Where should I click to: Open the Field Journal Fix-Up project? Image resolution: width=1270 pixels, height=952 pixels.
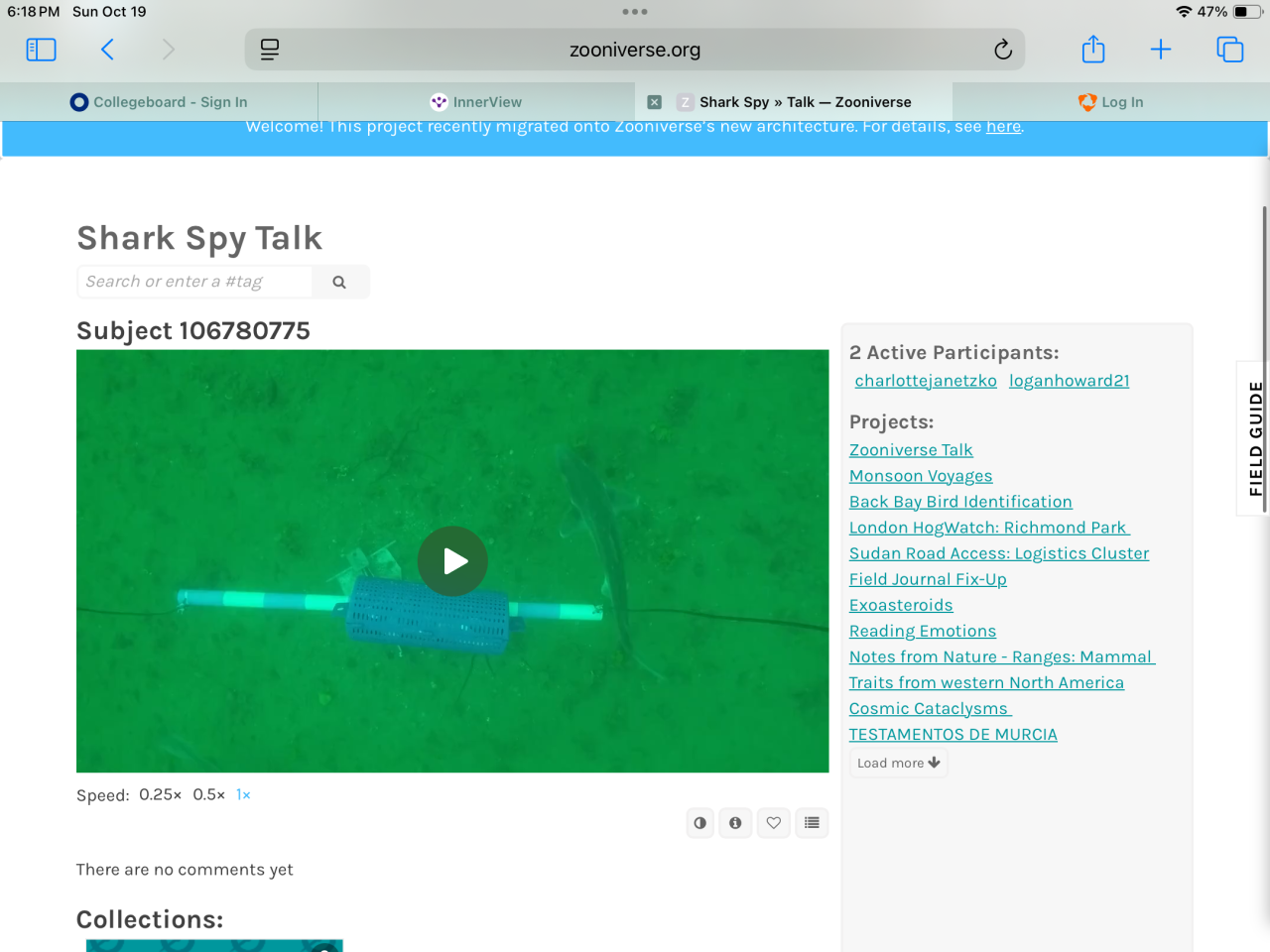pyautogui.click(x=928, y=579)
